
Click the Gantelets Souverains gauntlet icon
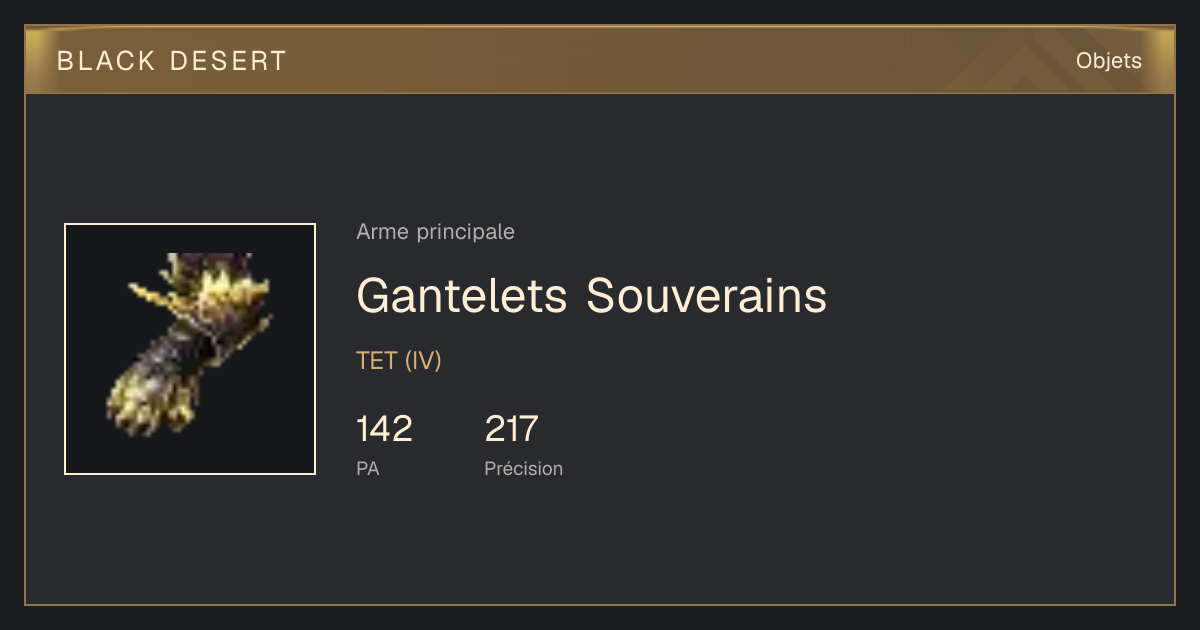pyautogui.click(x=190, y=349)
